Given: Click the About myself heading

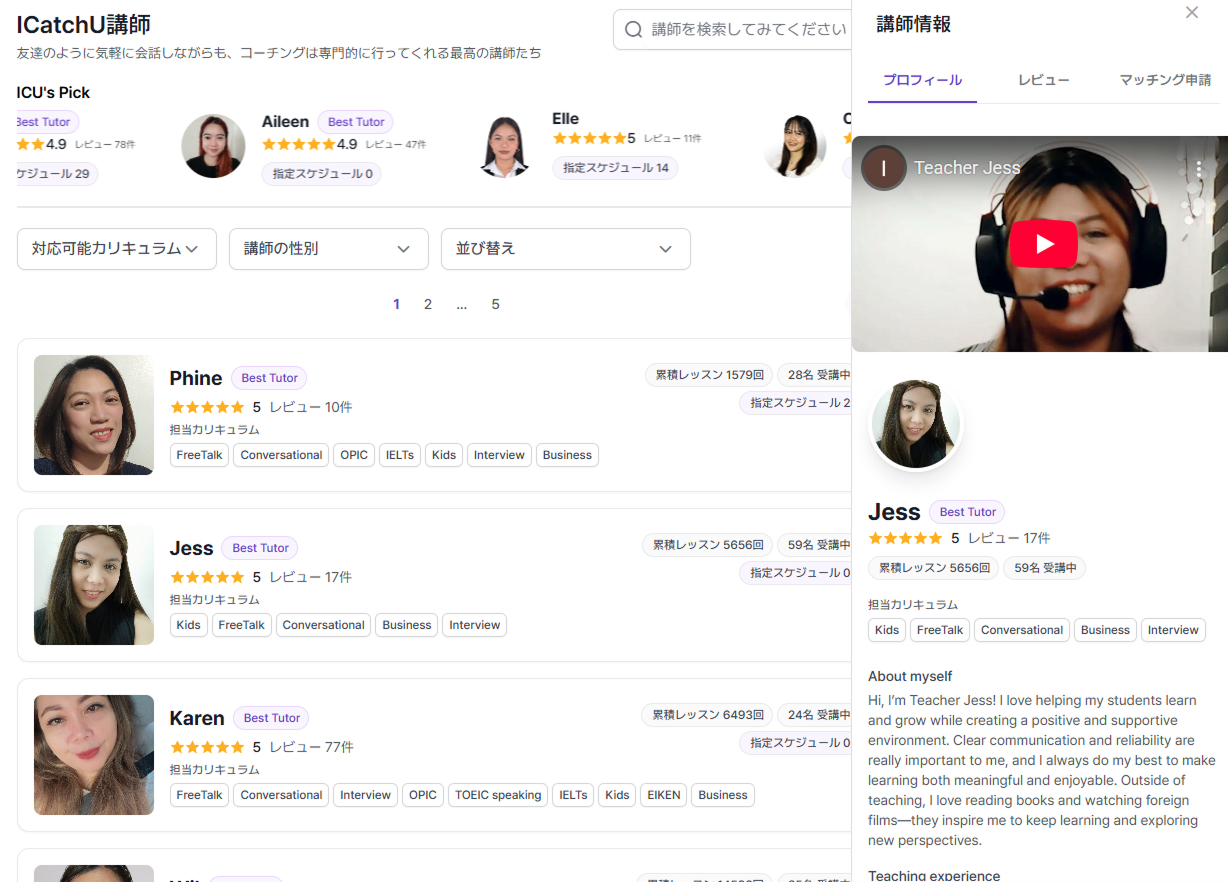Looking at the screenshot, I should point(910,676).
